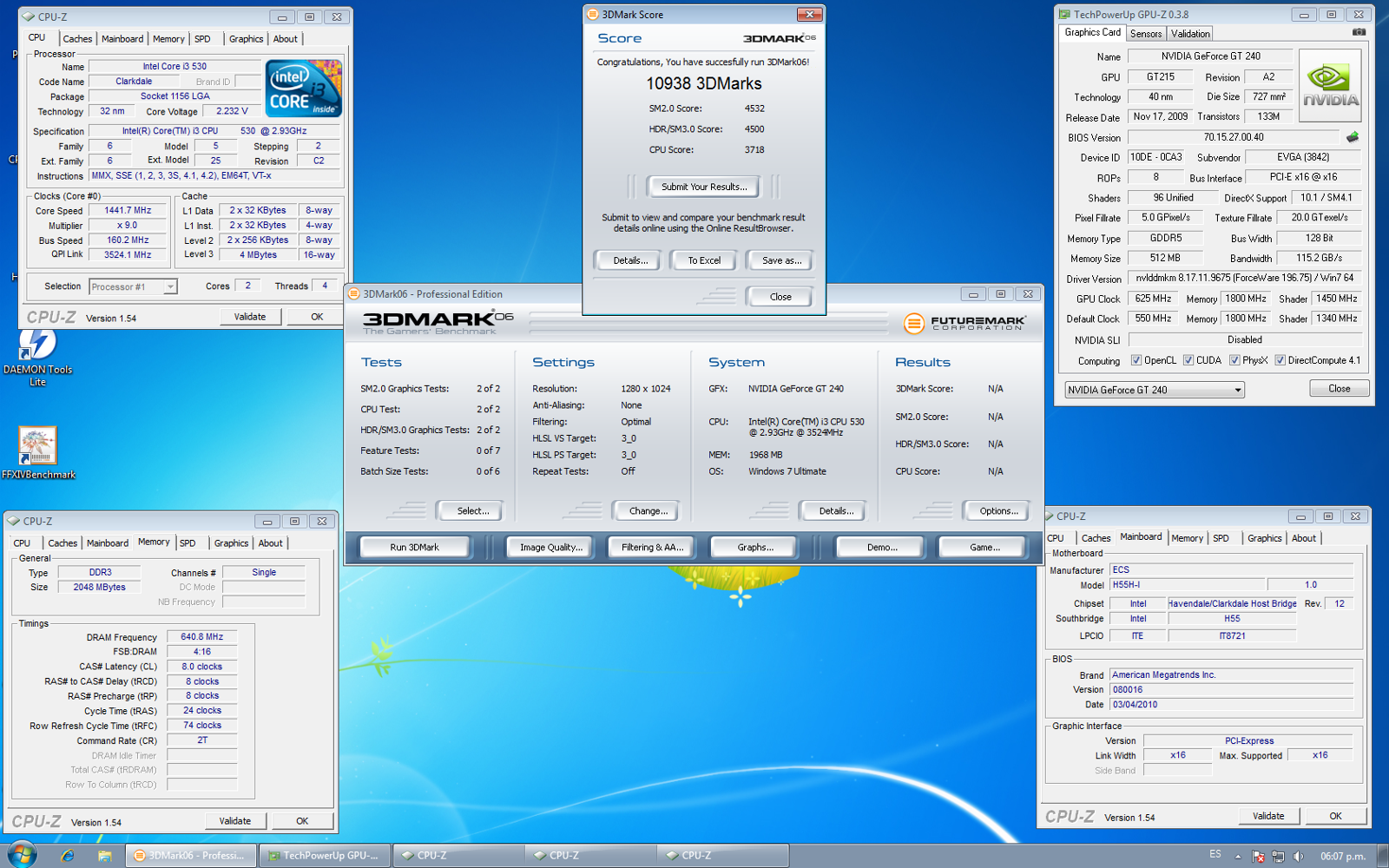
Task: Click Submit Your Results button
Action: tap(703, 187)
